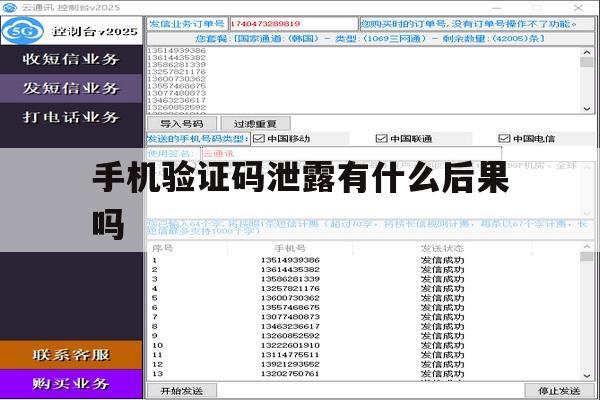Select table row with 13614435382
The image size is (600, 400).
(364, 269)
